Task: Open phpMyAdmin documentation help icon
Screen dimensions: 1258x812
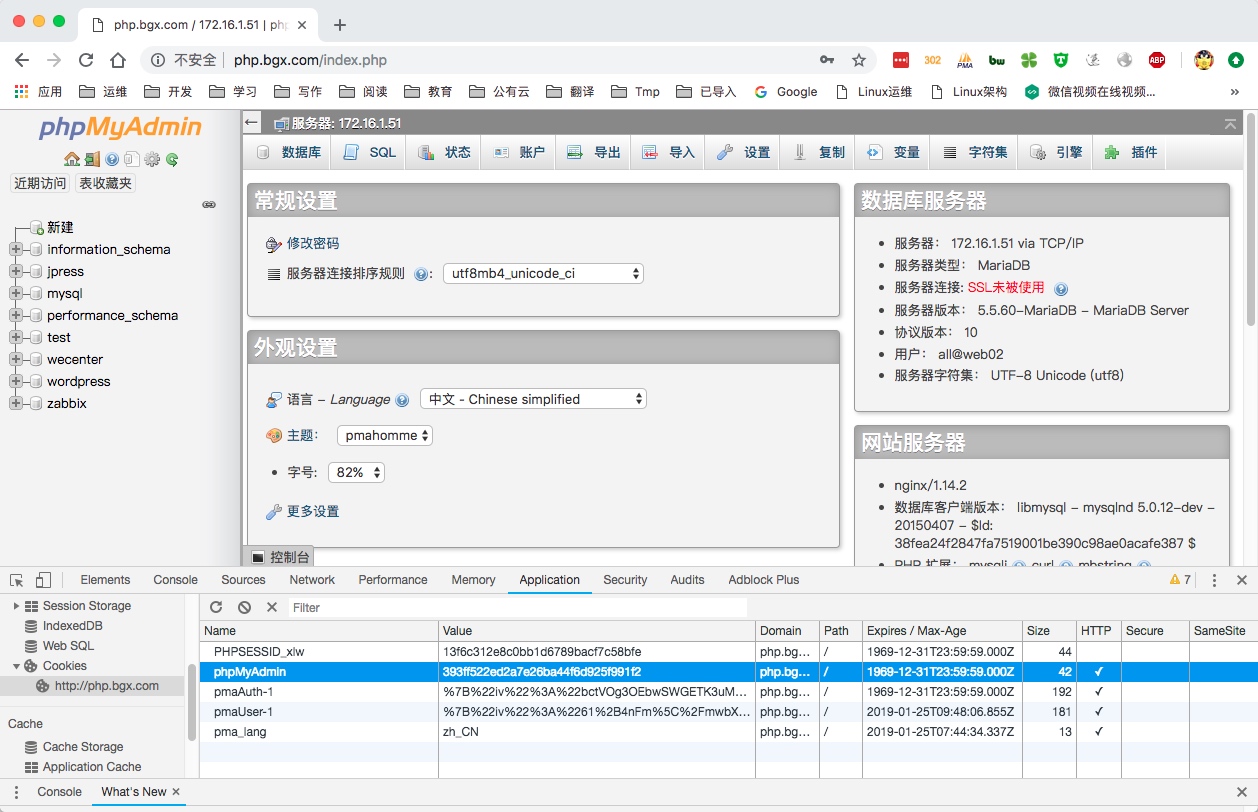Action: [112, 159]
